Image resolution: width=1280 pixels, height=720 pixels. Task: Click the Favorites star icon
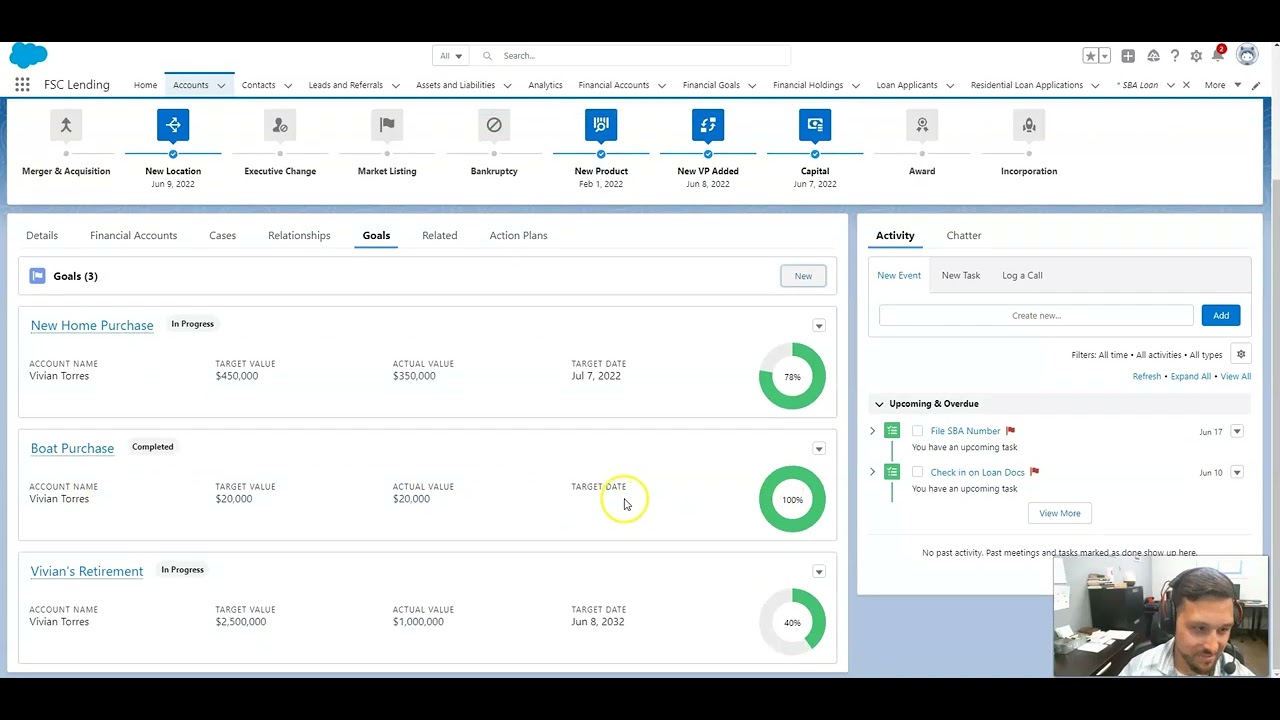(1091, 56)
